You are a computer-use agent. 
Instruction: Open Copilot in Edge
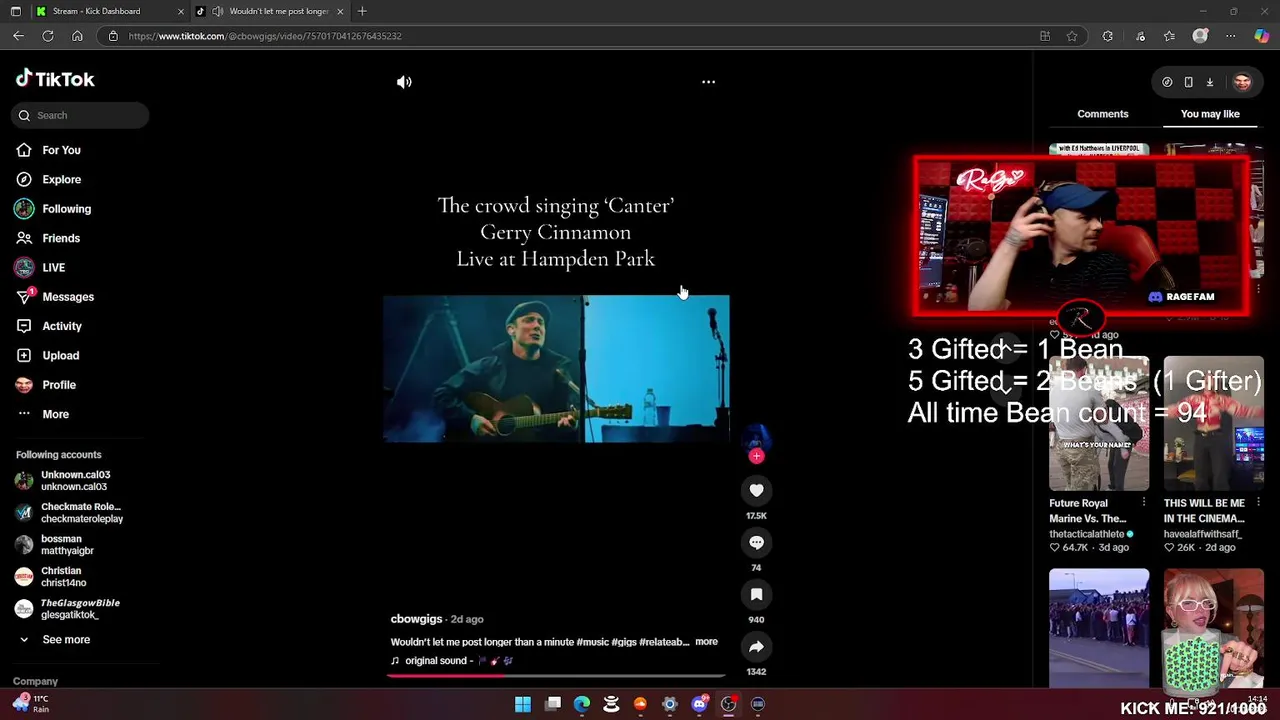click(x=1261, y=36)
